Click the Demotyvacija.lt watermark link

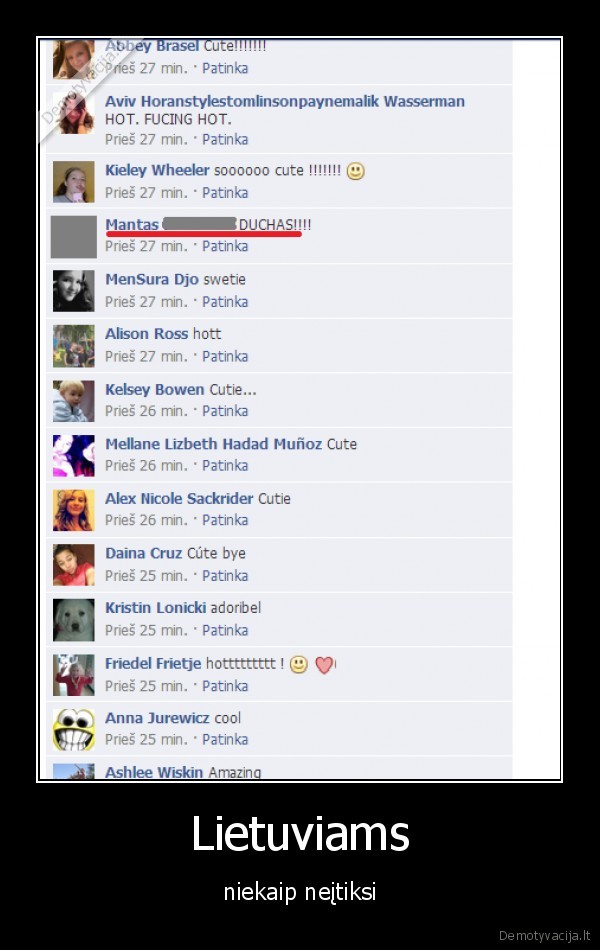(544, 935)
